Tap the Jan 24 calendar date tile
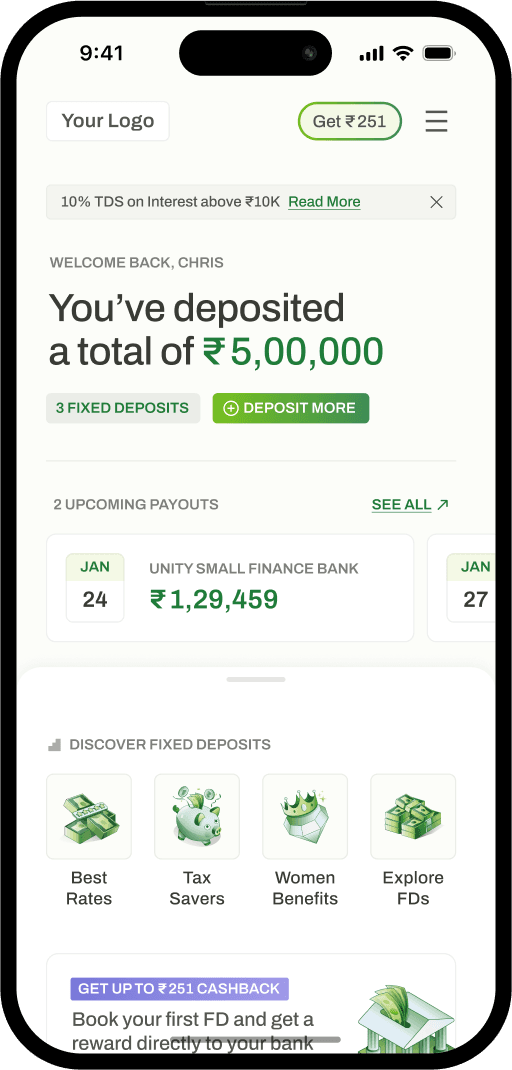Screen dimensions: 512x1070 [x=95, y=588]
